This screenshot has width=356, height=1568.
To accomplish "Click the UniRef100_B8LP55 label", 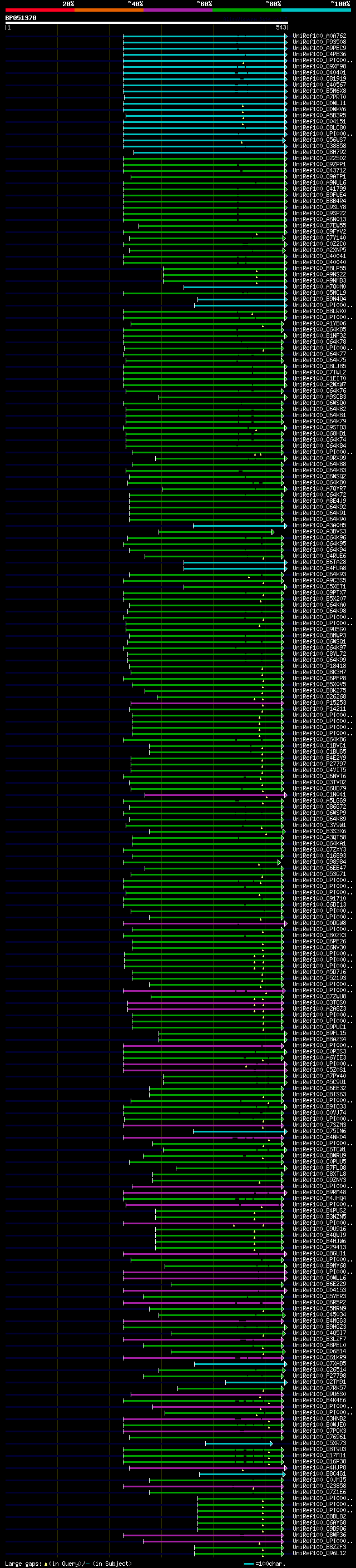I will point(319,269).
